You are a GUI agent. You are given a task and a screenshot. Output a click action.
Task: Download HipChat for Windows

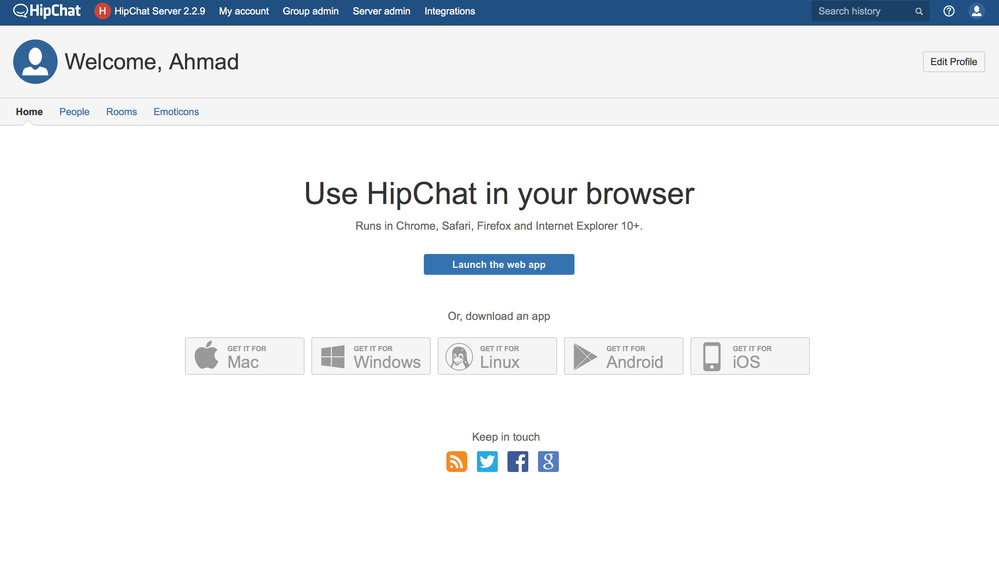[x=371, y=356]
